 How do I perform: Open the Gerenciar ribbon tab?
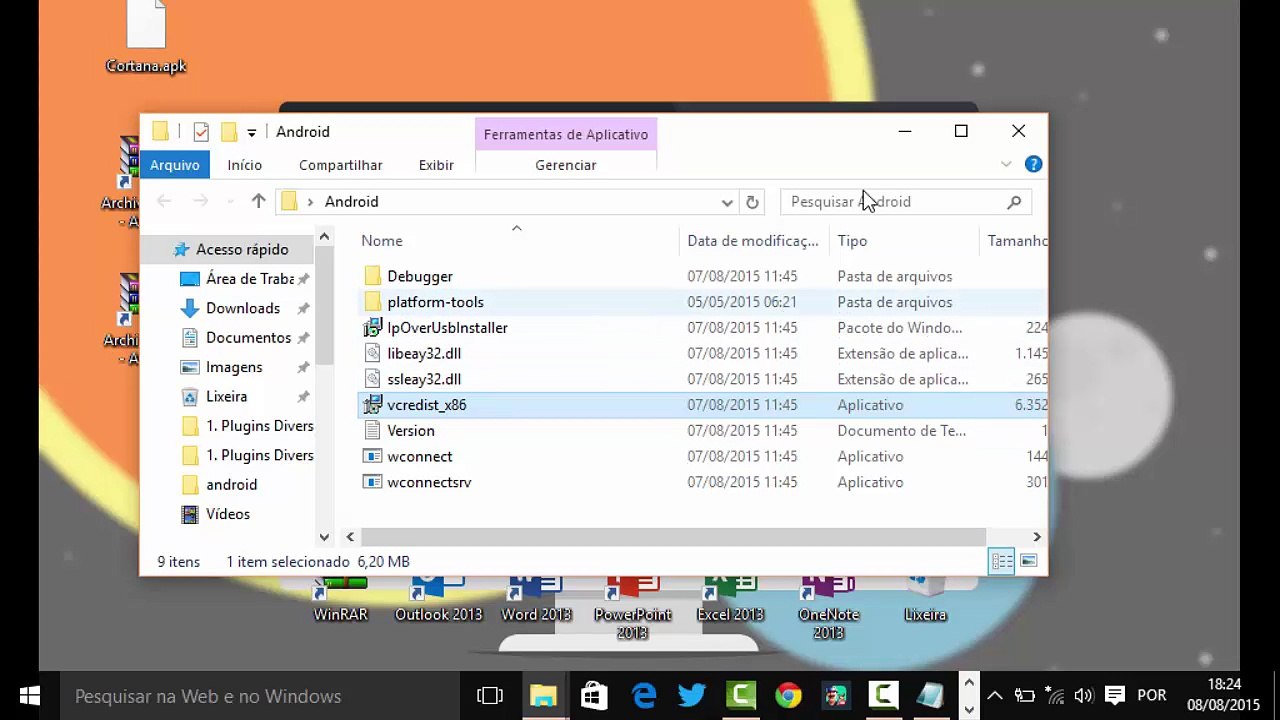(x=566, y=165)
